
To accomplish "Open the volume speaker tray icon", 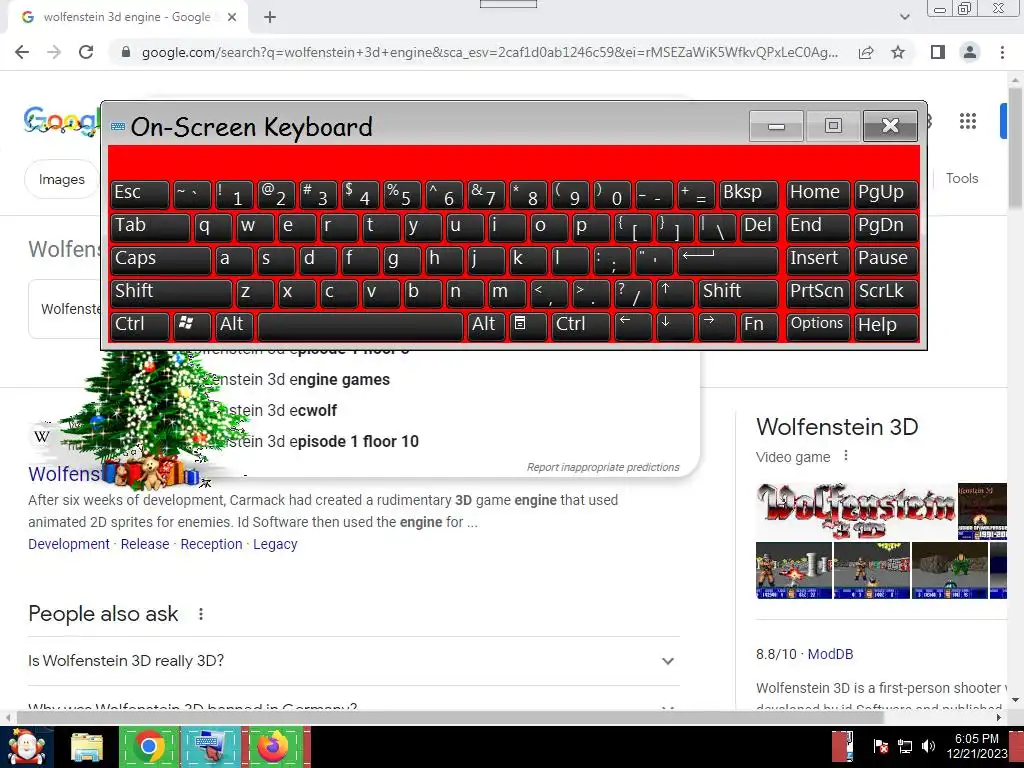I will tap(928, 746).
